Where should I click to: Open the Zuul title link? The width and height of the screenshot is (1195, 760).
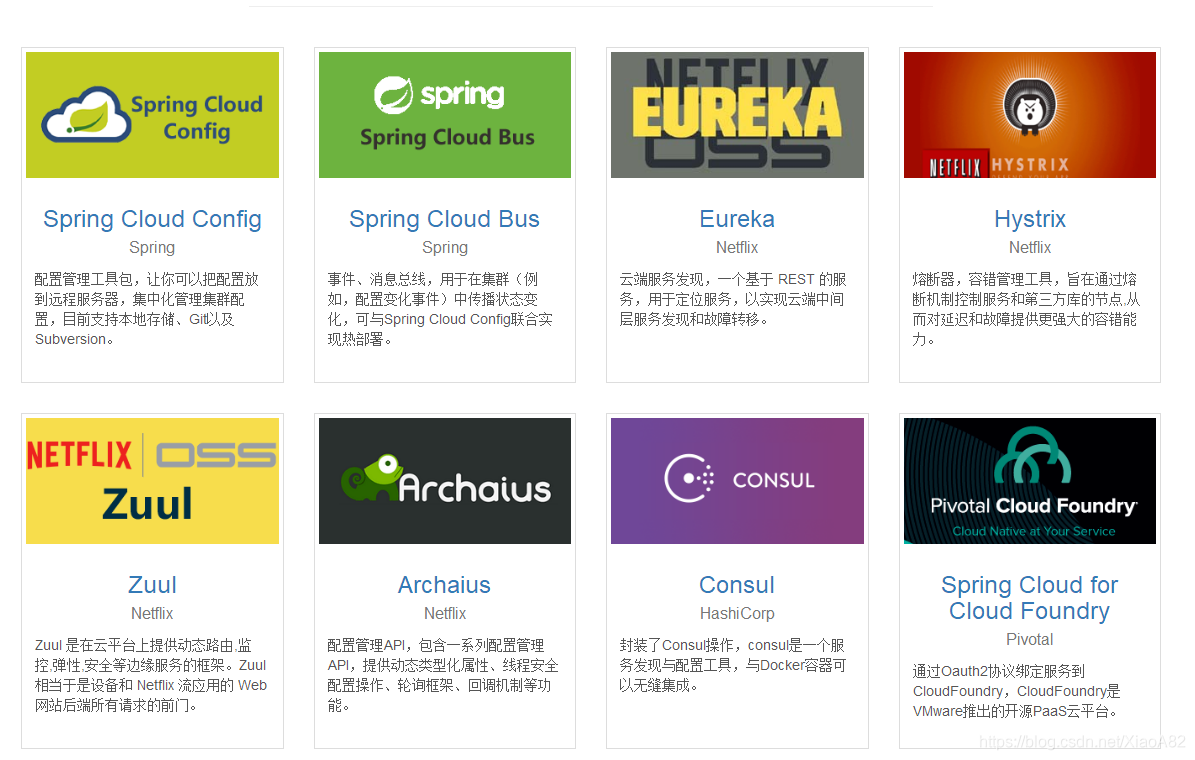pyautogui.click(x=152, y=585)
